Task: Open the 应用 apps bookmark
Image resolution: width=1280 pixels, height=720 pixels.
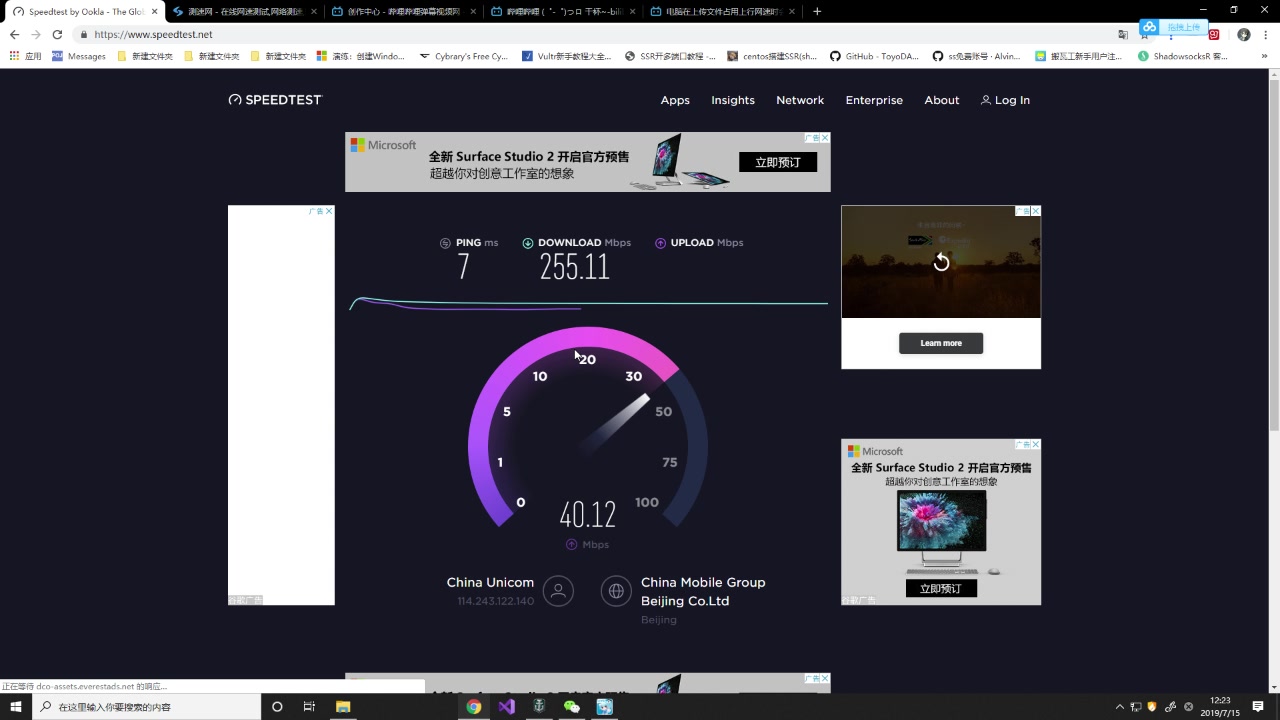Action: pyautogui.click(x=26, y=56)
